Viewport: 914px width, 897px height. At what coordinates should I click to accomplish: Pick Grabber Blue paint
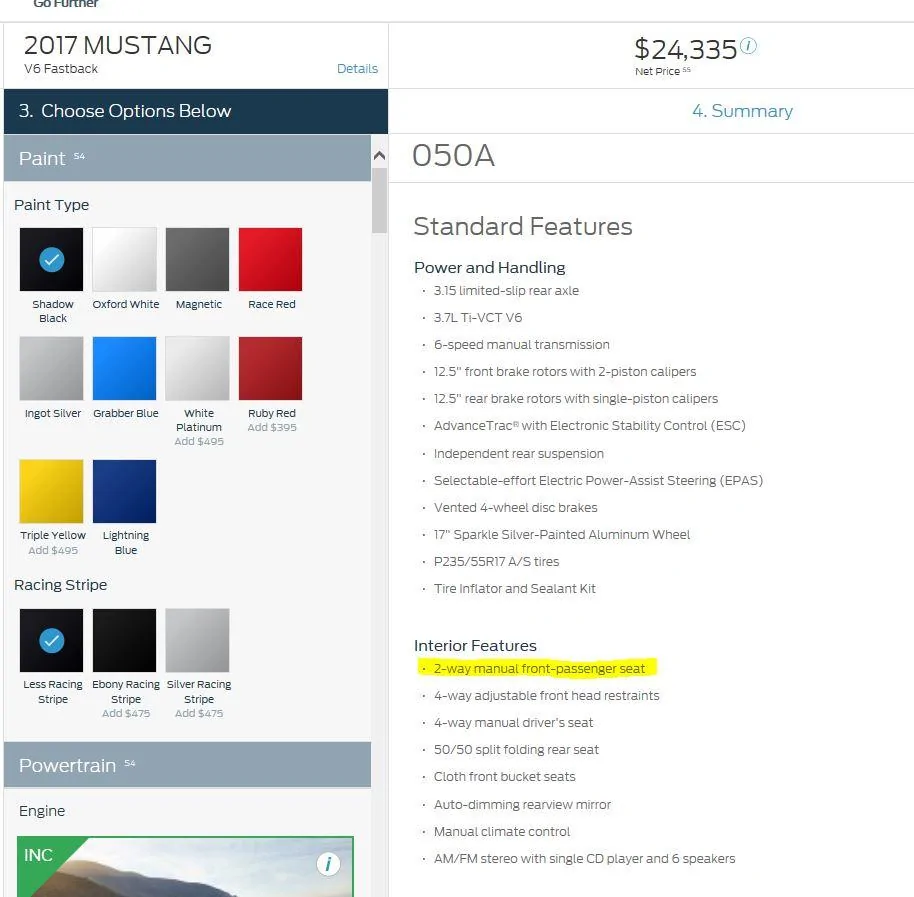tap(124, 368)
